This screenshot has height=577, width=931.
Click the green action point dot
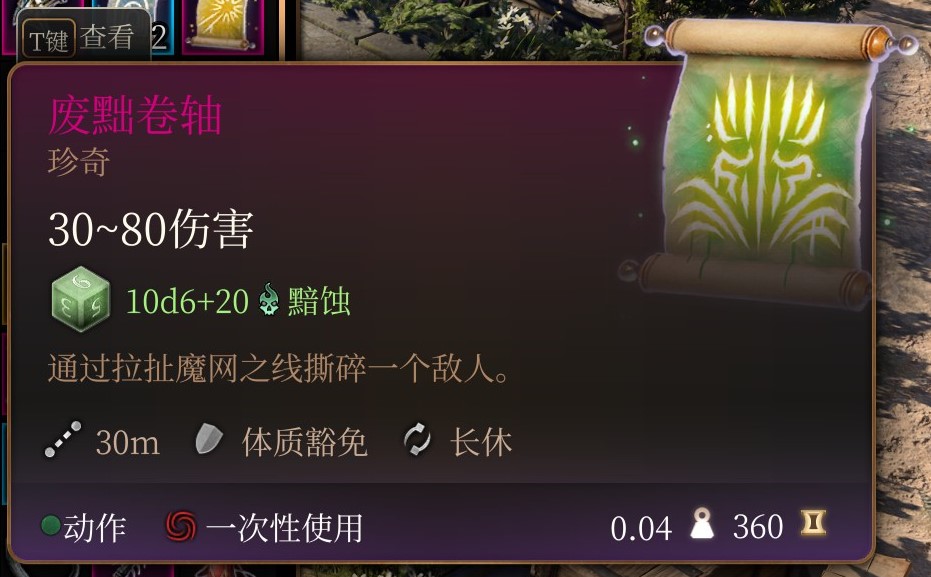50,525
